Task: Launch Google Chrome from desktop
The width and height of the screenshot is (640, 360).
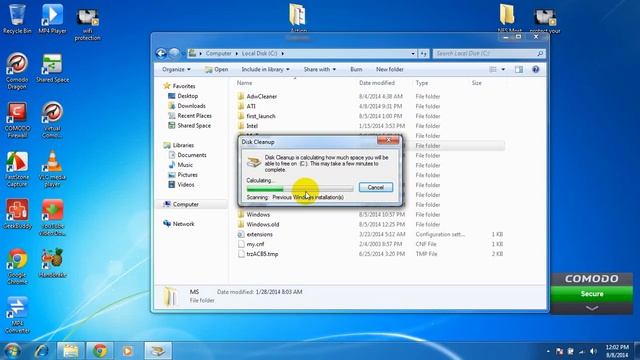Action: tap(17, 266)
